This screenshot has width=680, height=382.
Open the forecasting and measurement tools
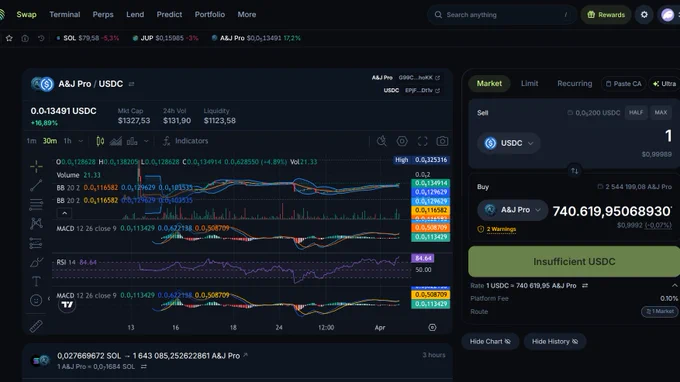coord(36,243)
